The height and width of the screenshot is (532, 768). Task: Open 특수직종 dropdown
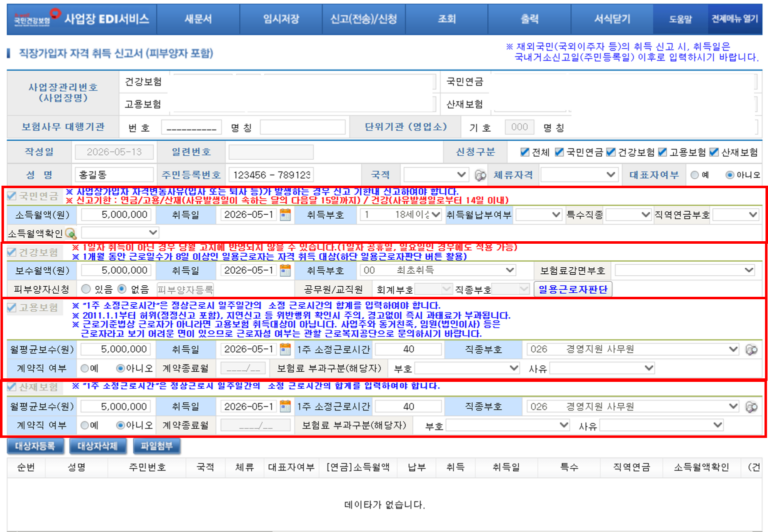[628, 215]
